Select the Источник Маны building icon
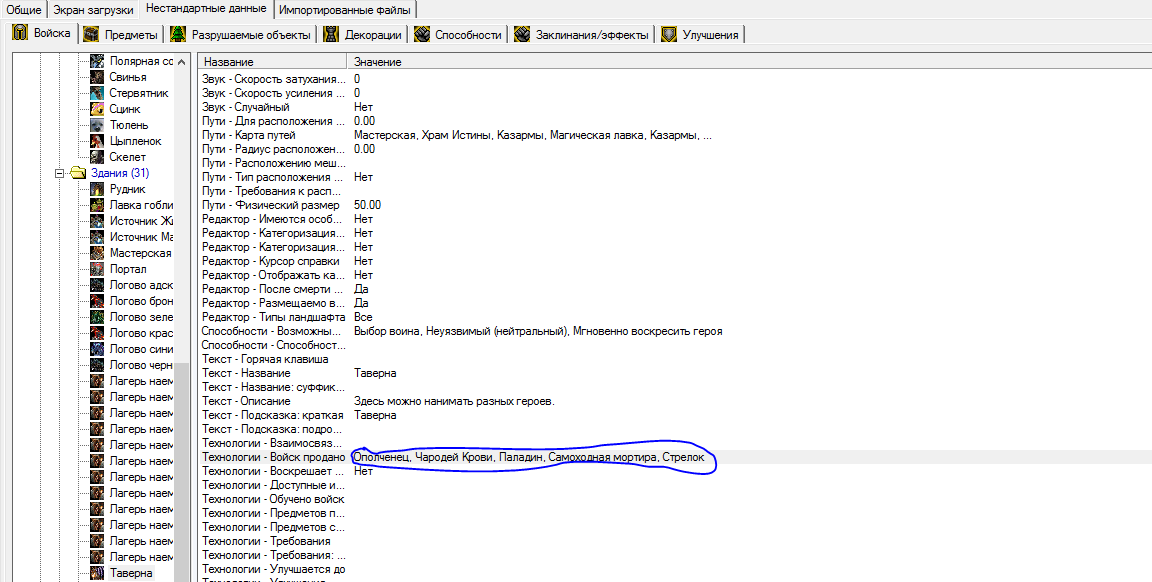 pyautogui.click(x=97, y=237)
